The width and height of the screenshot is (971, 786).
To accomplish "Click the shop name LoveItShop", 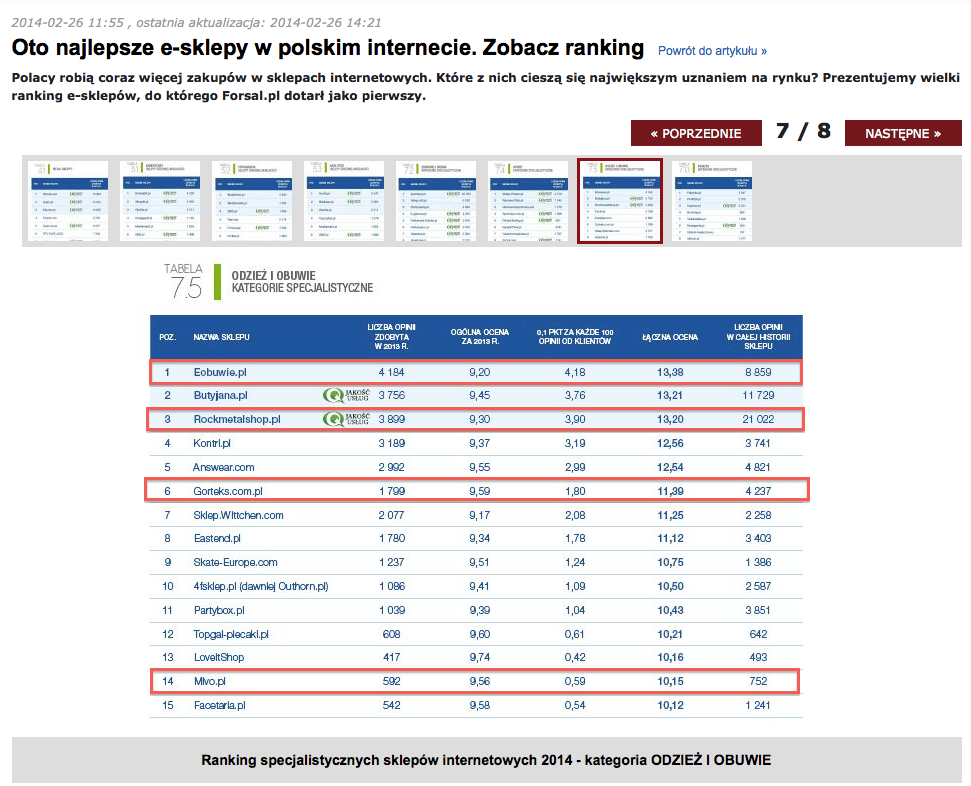I will click(219, 657).
